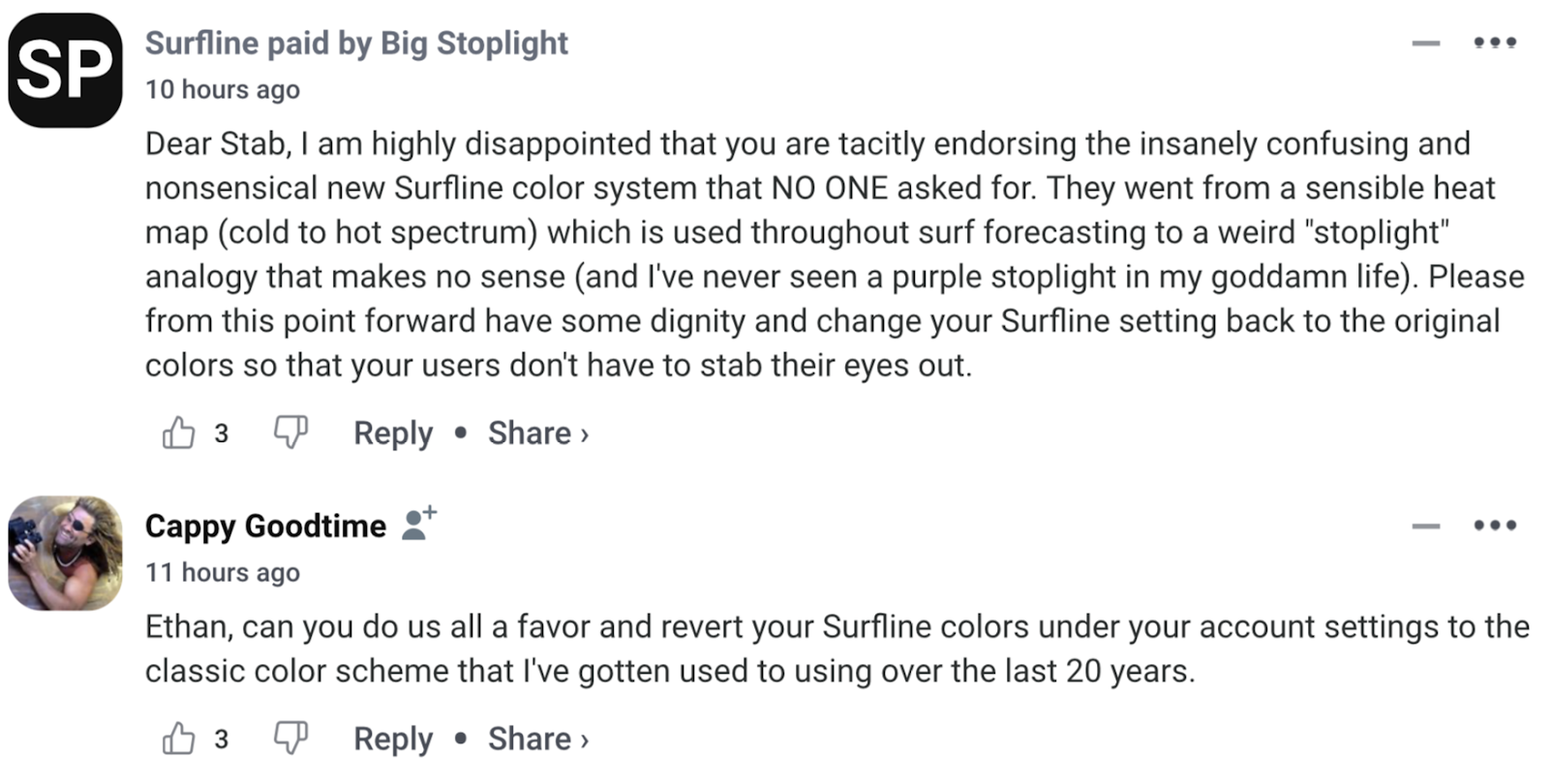Collapse Cappy Goodtime's comment thread

1425,526
